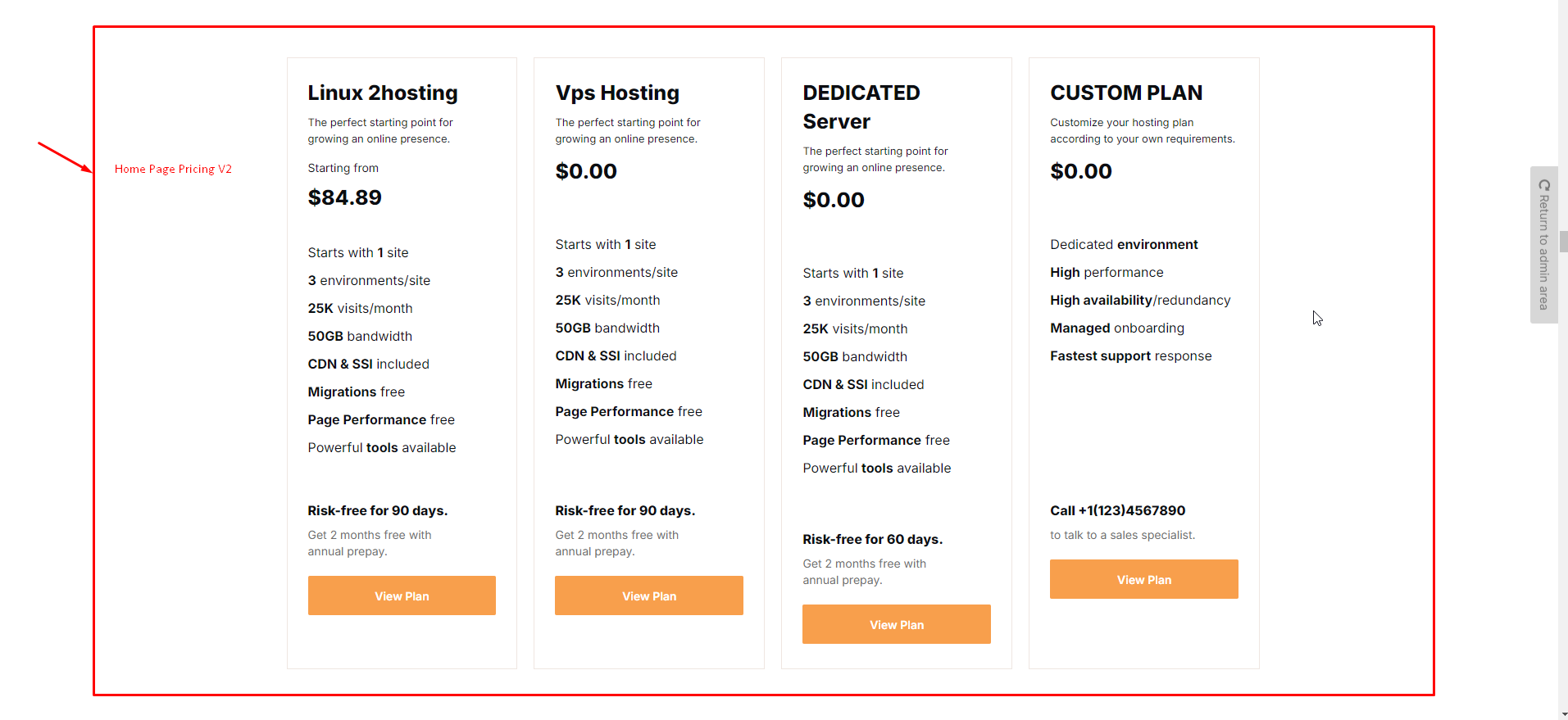Click the Dedicated environment feature line

pyautogui.click(x=1123, y=245)
